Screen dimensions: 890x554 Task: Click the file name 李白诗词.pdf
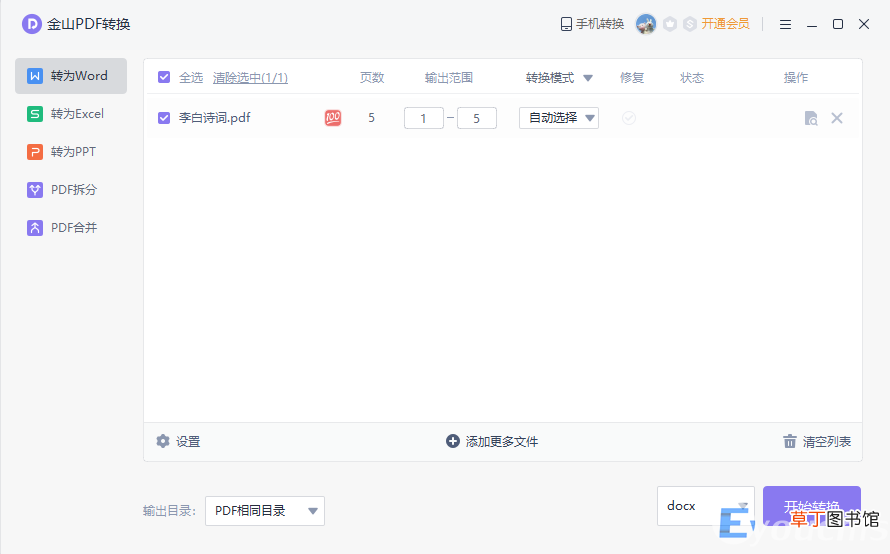click(215, 118)
